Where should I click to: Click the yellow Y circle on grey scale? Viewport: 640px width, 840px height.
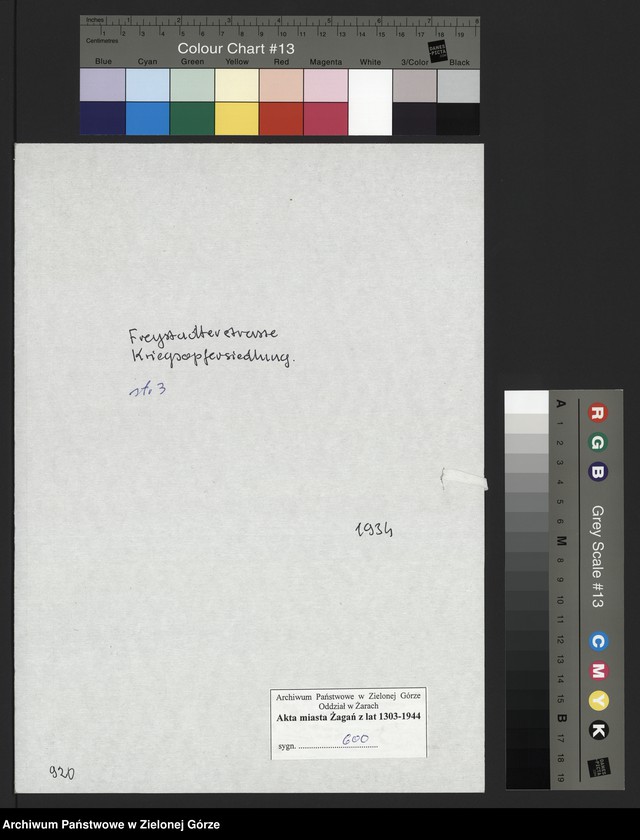pyautogui.click(x=598, y=700)
